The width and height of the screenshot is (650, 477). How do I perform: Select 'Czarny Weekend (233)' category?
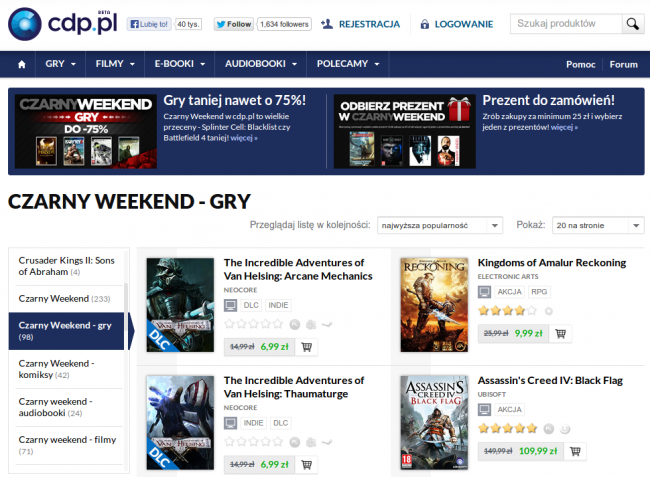[x=66, y=299]
